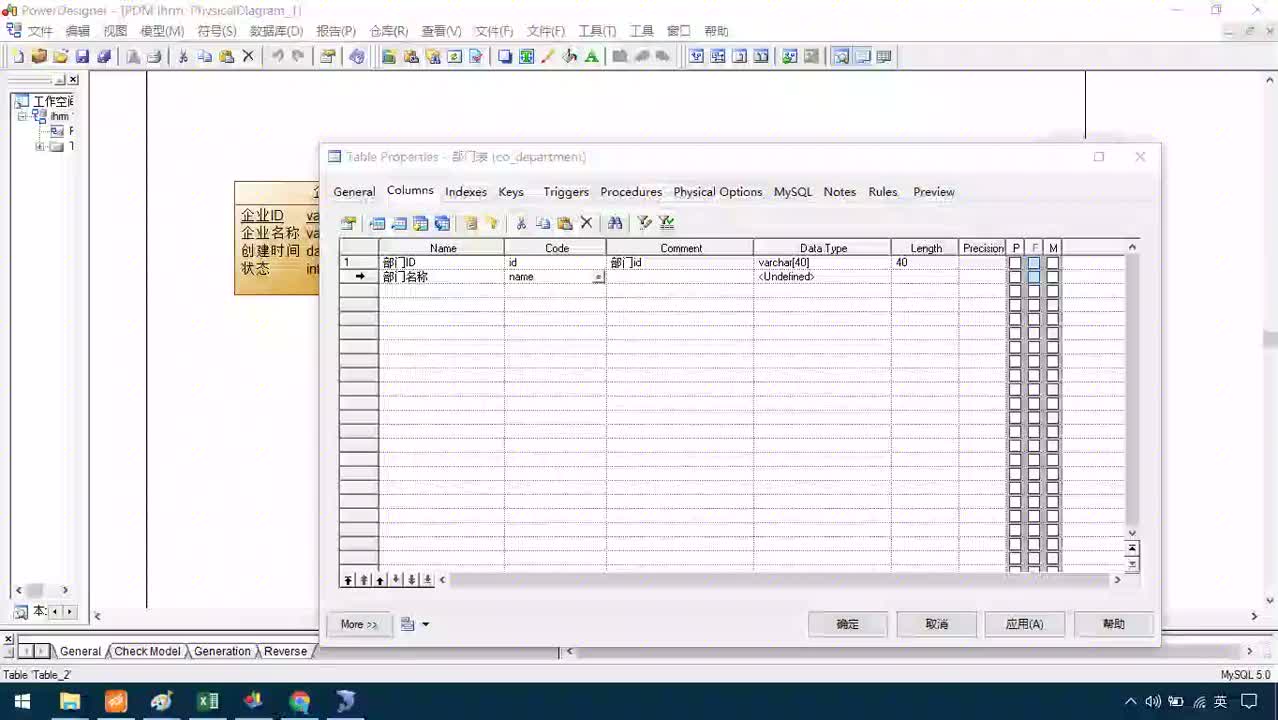Click the Length cell showing 40
This screenshot has width=1278, height=720.
925,263
